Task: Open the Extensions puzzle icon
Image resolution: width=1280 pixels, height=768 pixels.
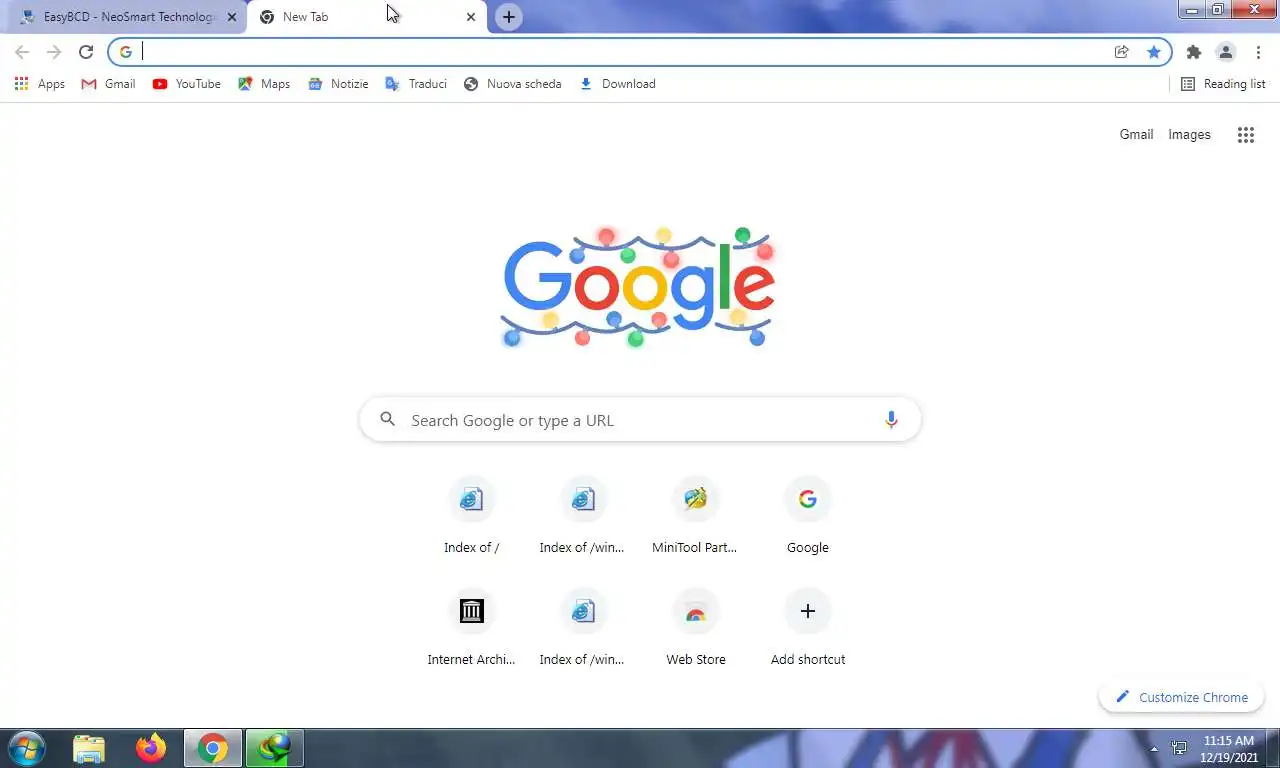Action: 1193,52
